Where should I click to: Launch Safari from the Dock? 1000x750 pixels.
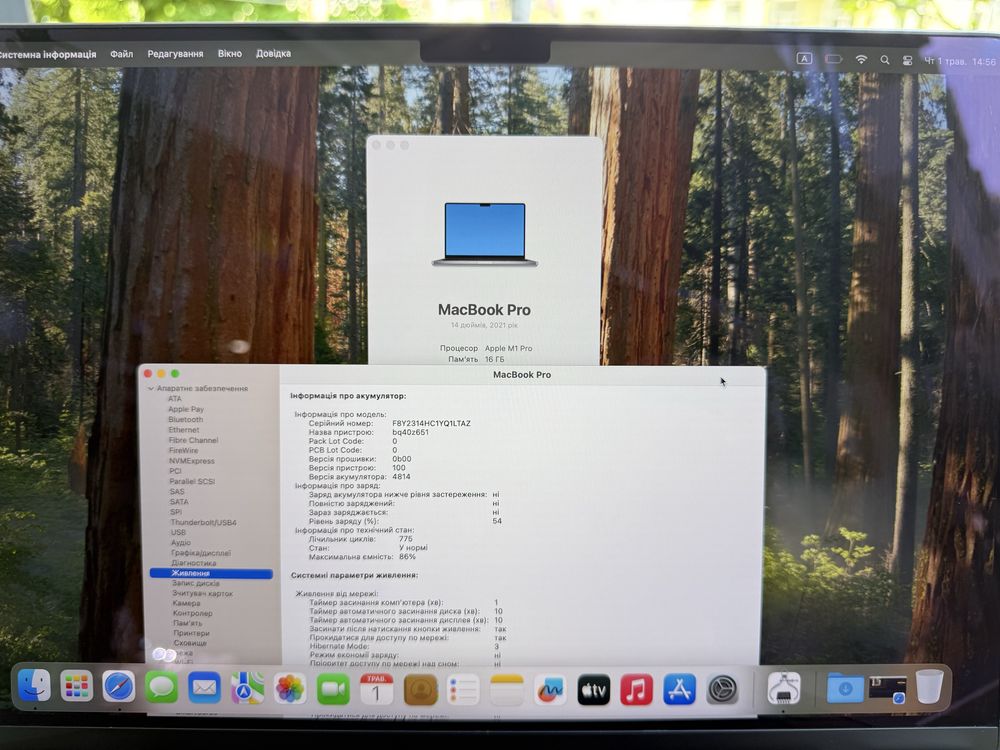pyautogui.click(x=119, y=687)
